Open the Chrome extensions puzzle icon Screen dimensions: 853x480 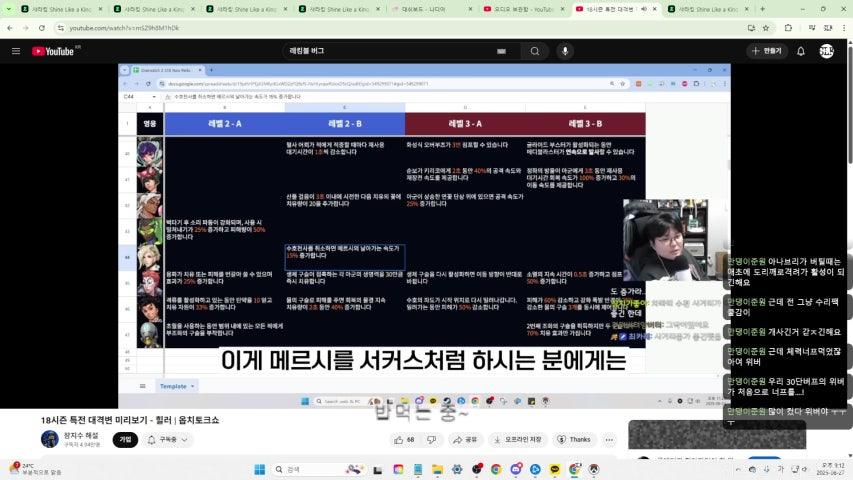click(788, 28)
